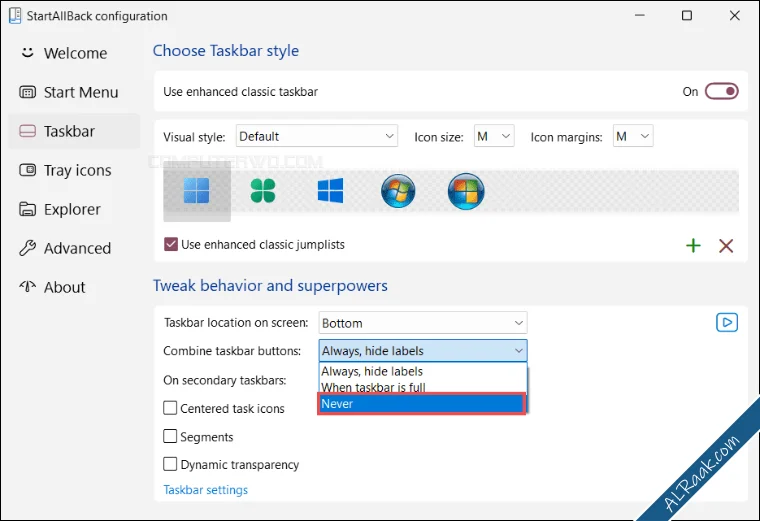Screen dimensions: 760x521
Task: Open Taskbar location on screen dropdown
Action: click(x=423, y=323)
